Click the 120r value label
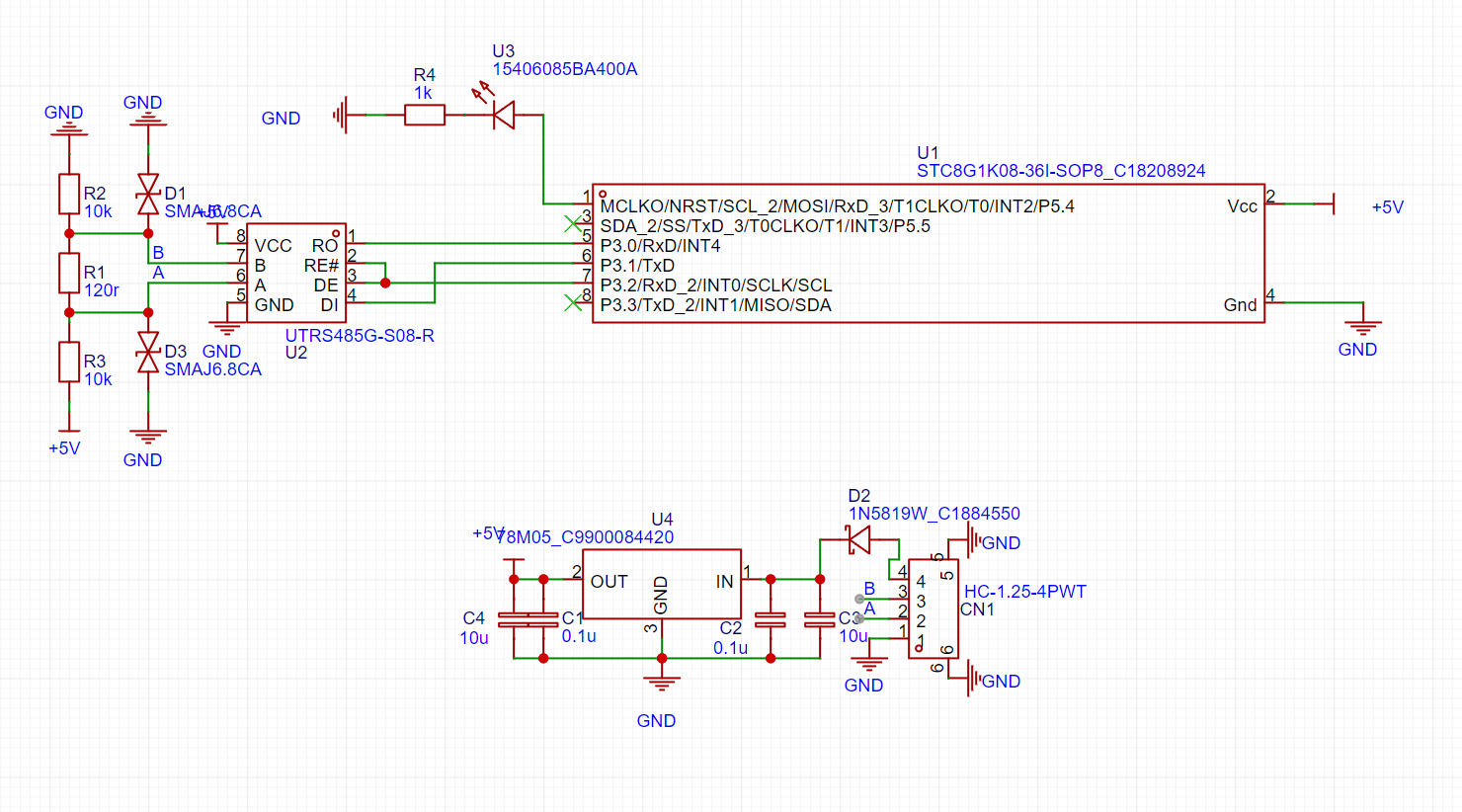 102,290
